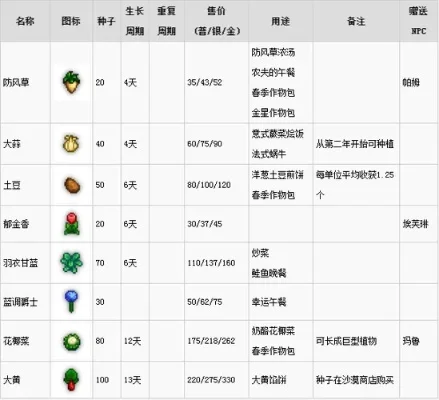Image resolution: width=439 pixels, height=400 pixels.
Task: Click the rhubarb icon in the 大黄 row
Action: click(x=71, y=379)
